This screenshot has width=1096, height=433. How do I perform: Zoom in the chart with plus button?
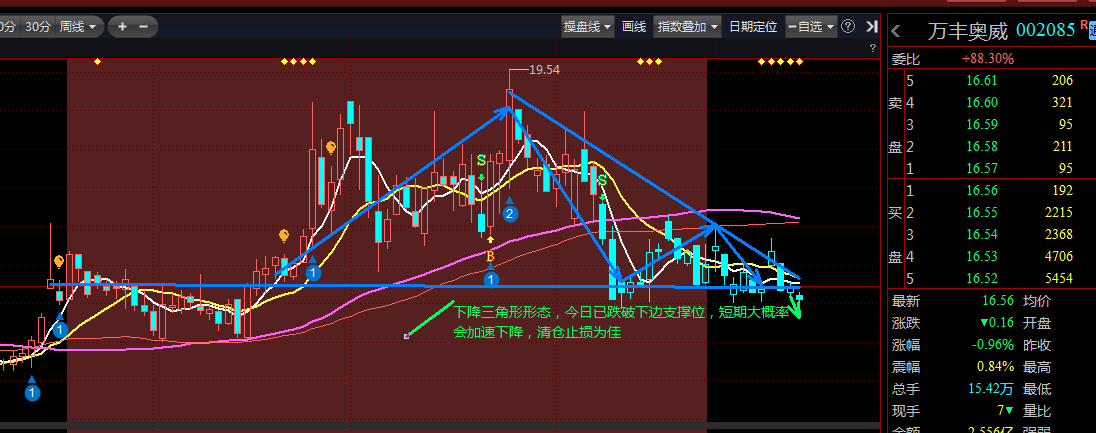click(x=122, y=27)
